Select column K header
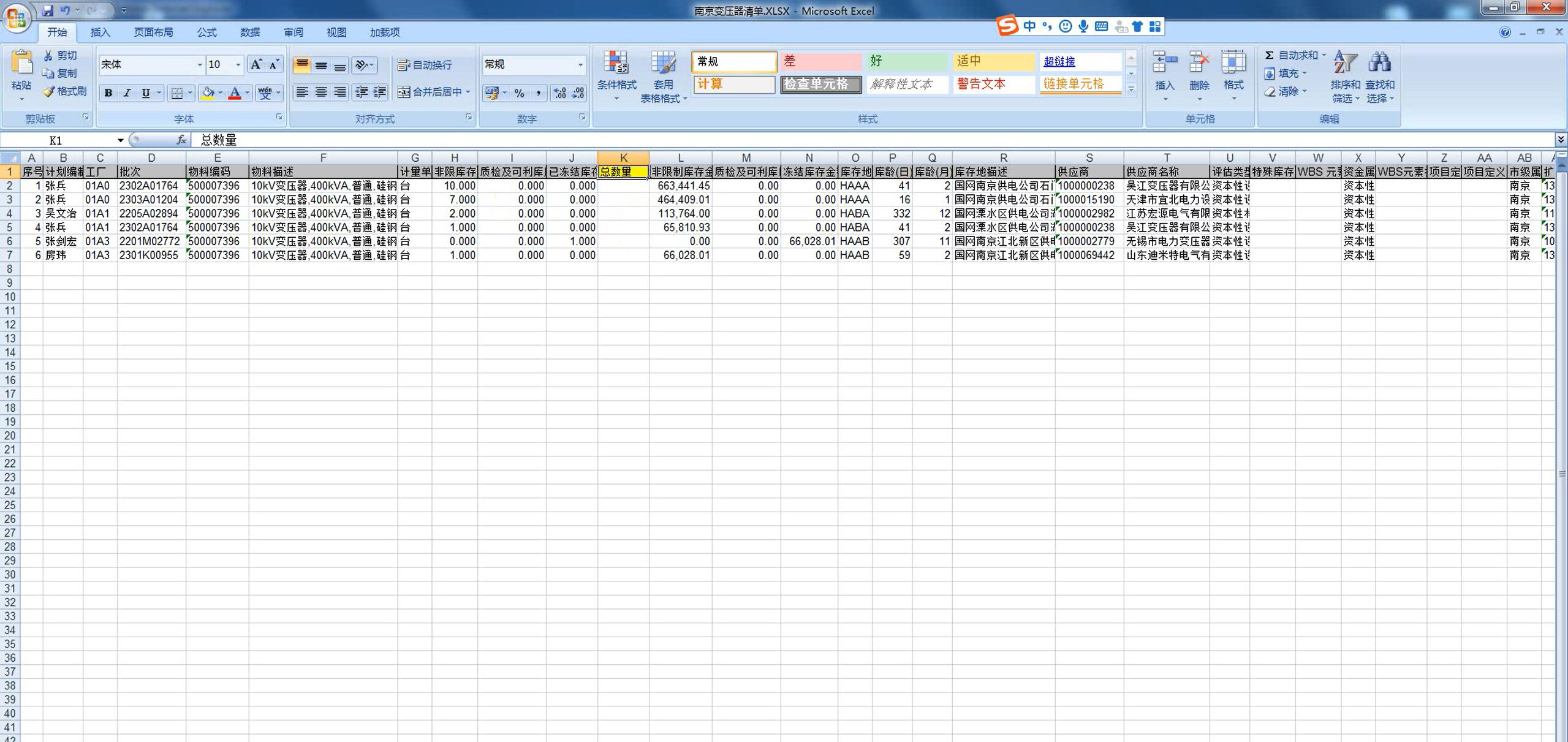 [x=623, y=157]
